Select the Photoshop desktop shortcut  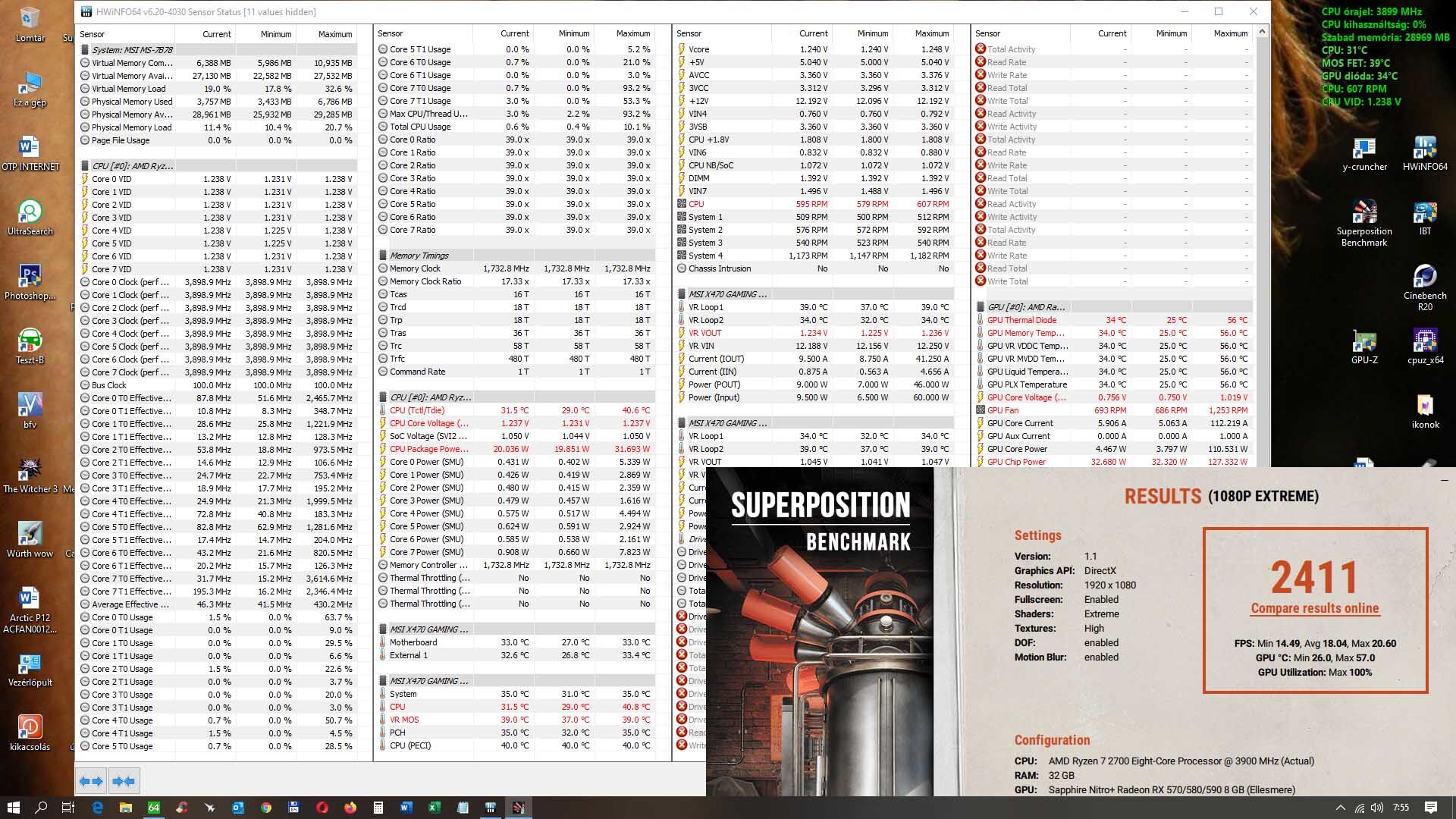click(x=30, y=283)
